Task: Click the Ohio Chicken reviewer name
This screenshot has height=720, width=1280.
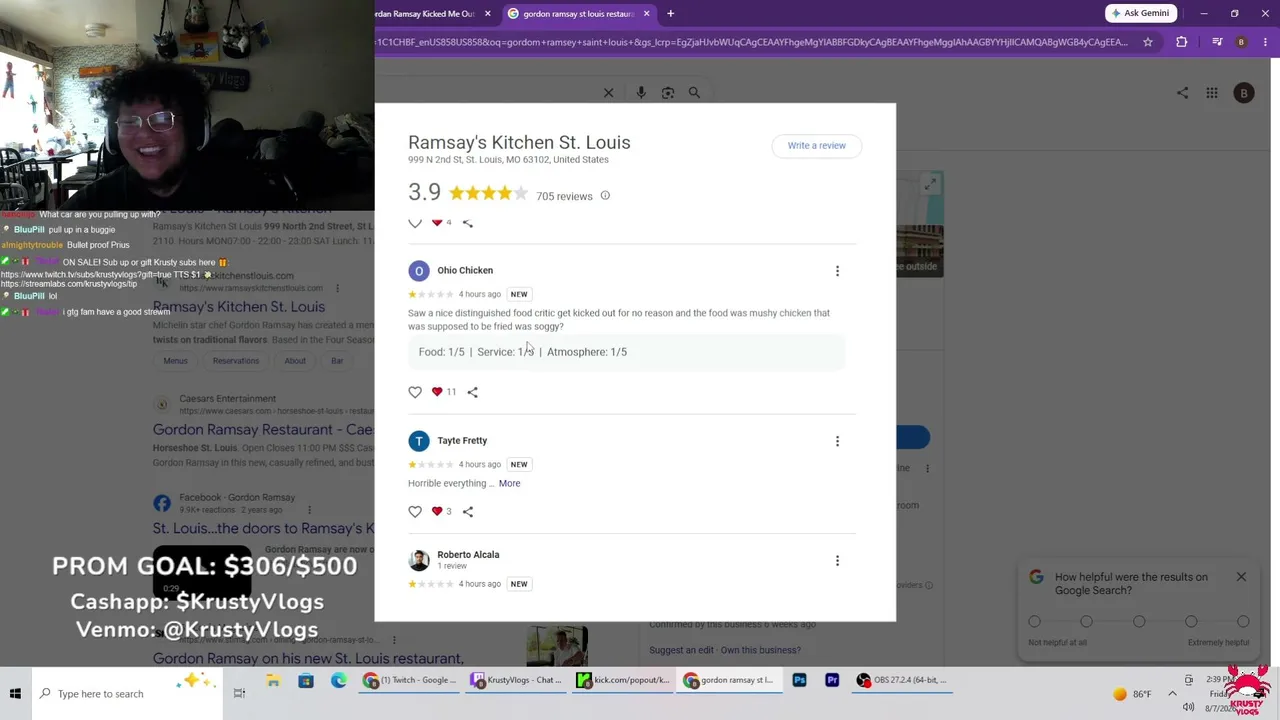Action: click(x=465, y=271)
